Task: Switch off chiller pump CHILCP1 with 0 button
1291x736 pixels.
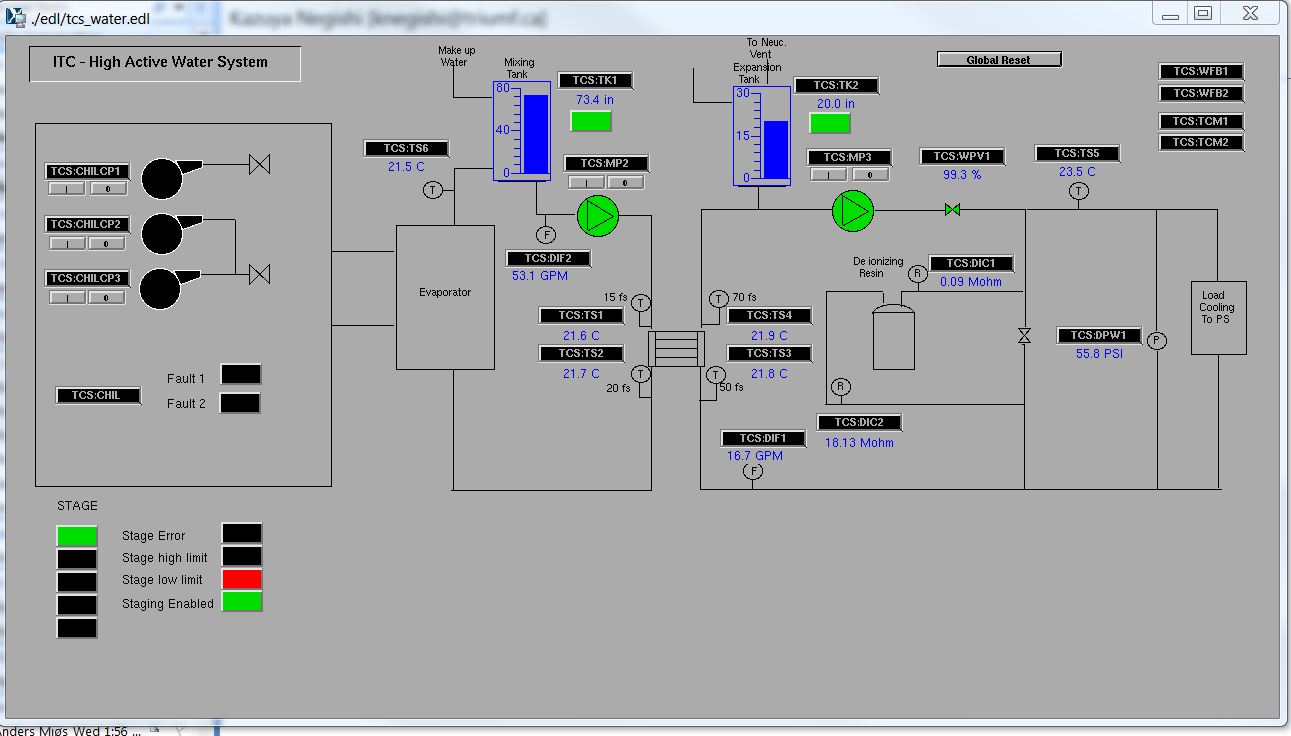Action: 107,188
